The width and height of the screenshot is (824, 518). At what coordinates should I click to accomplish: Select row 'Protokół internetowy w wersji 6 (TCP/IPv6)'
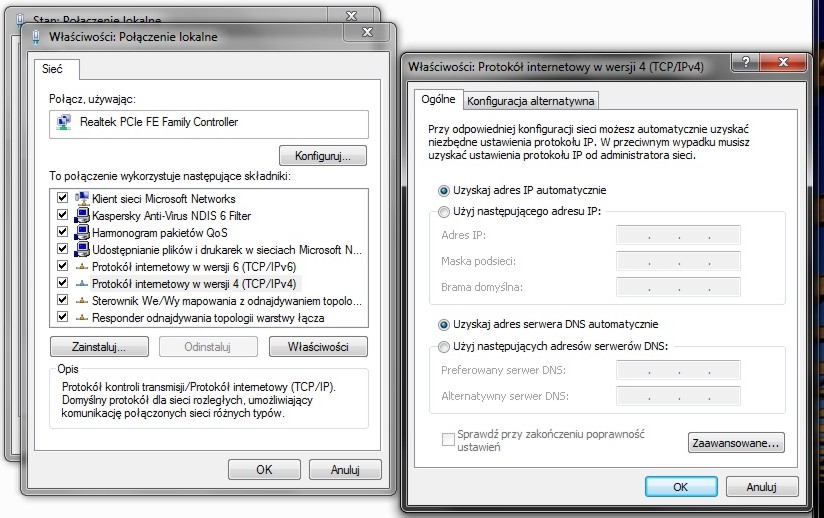[x=209, y=267]
